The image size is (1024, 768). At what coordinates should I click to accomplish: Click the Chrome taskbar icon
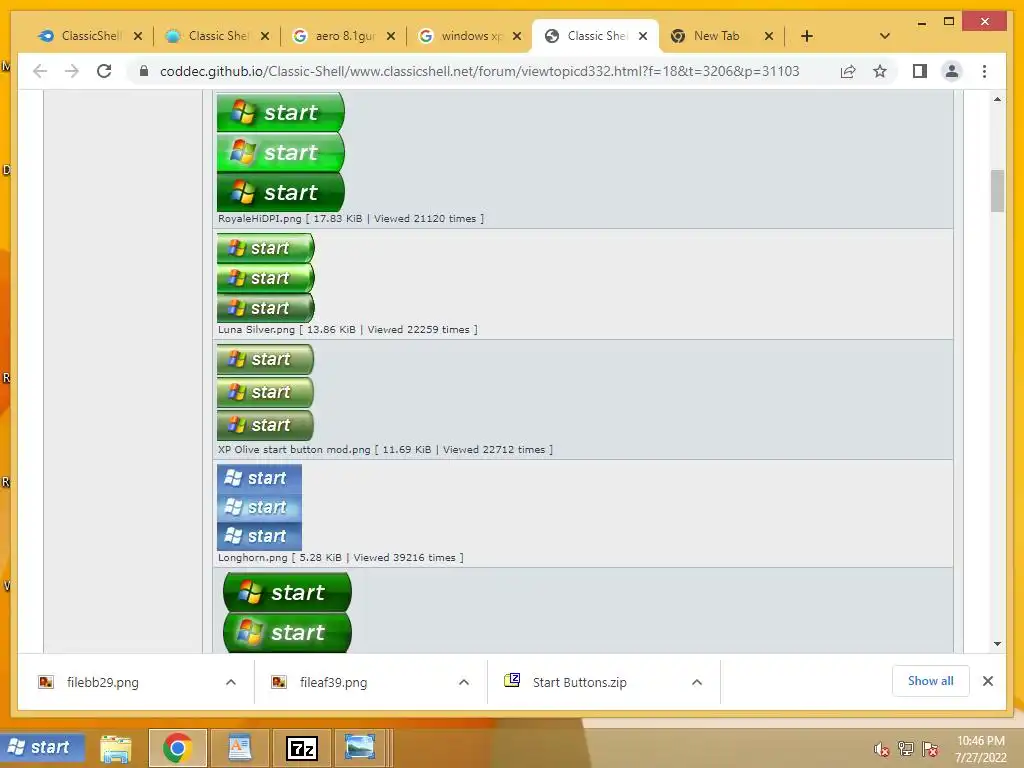coord(178,748)
